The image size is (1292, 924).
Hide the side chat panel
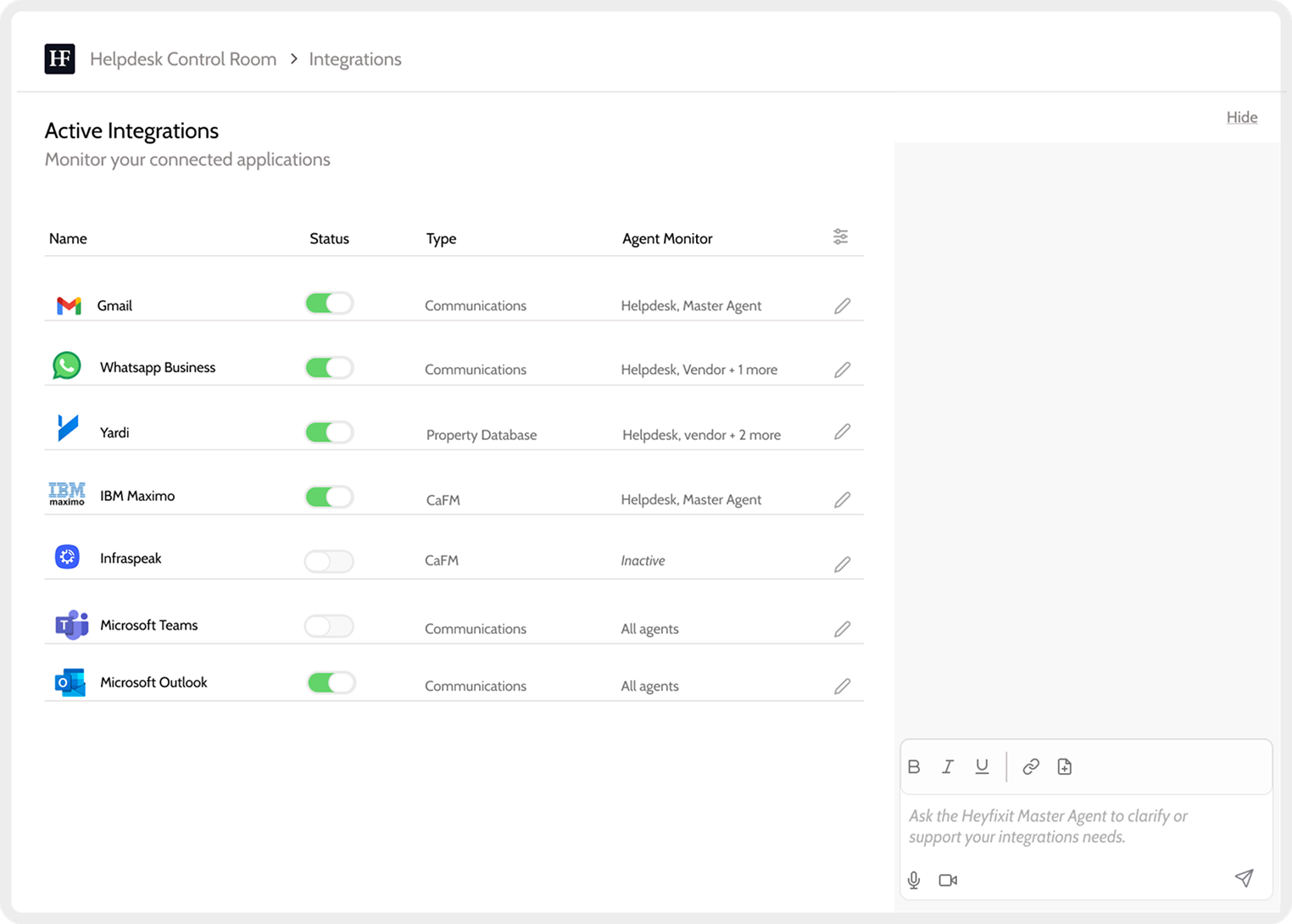[x=1241, y=117]
